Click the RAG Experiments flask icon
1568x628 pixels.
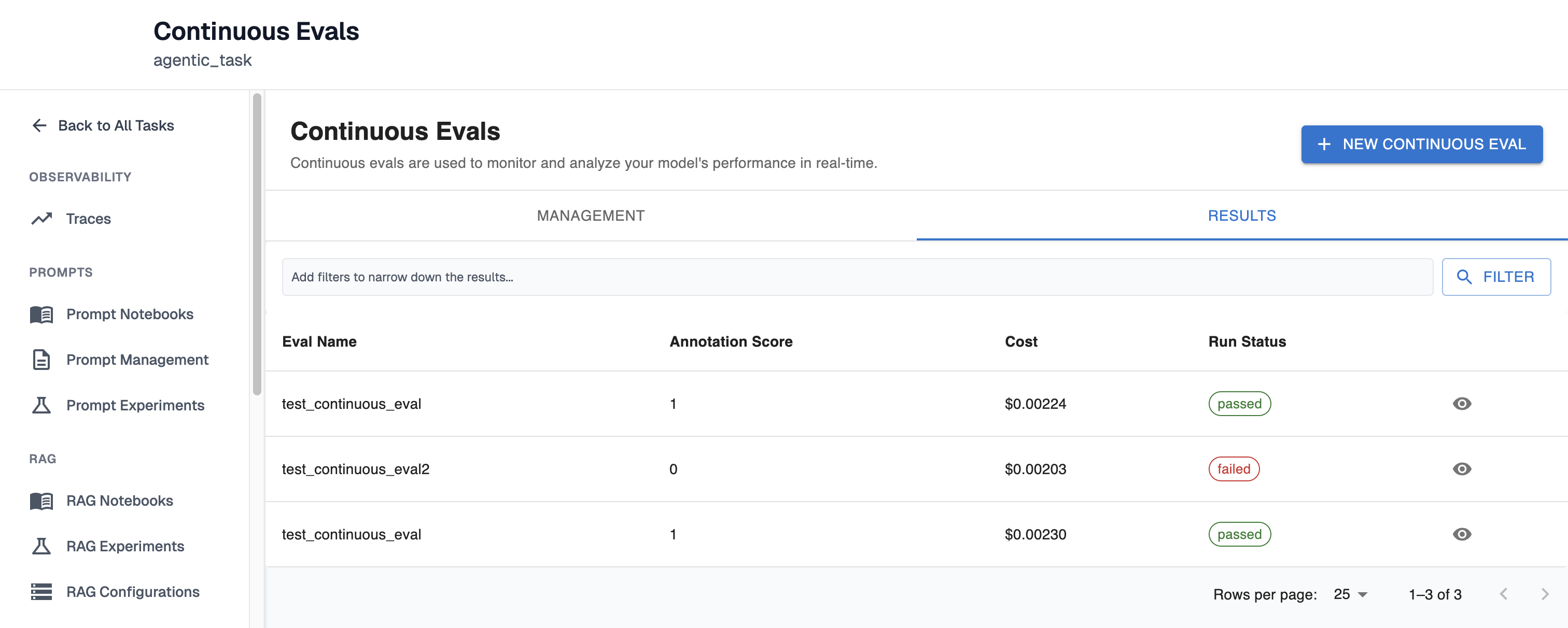click(x=41, y=547)
